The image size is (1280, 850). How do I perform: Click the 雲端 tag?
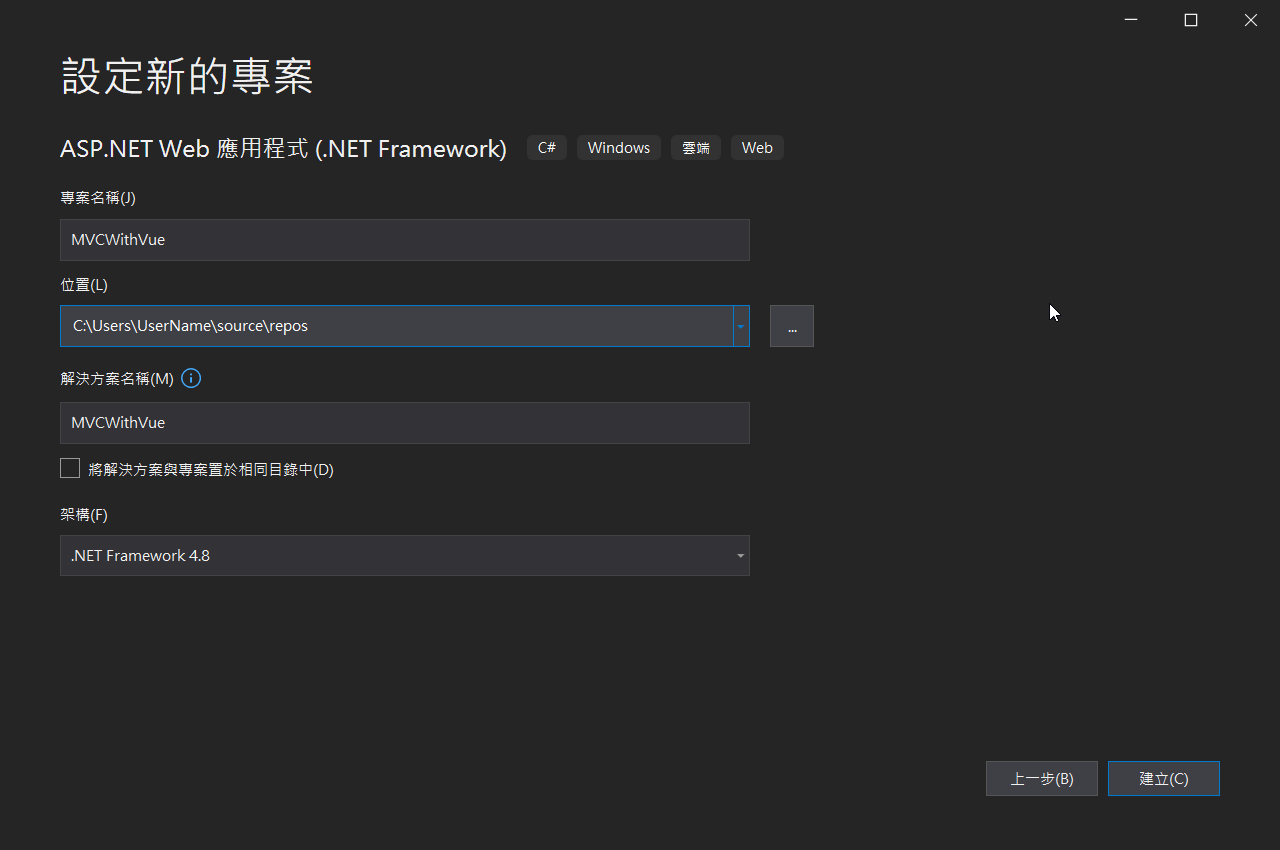point(695,148)
